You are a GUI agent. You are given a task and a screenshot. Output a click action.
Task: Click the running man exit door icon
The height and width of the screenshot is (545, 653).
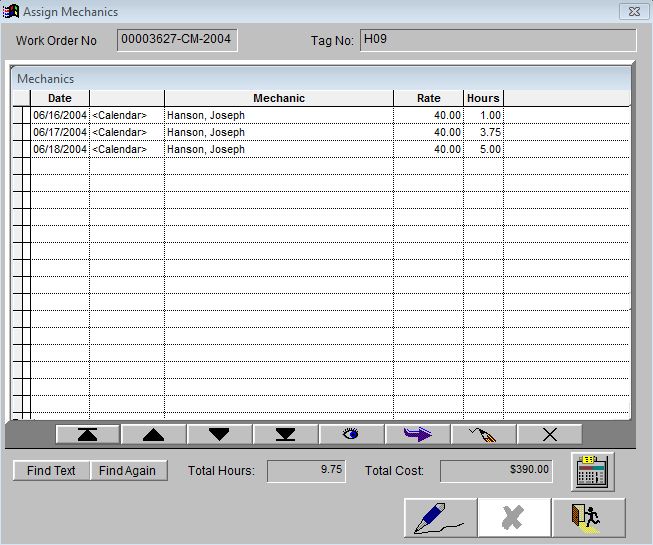[588, 518]
